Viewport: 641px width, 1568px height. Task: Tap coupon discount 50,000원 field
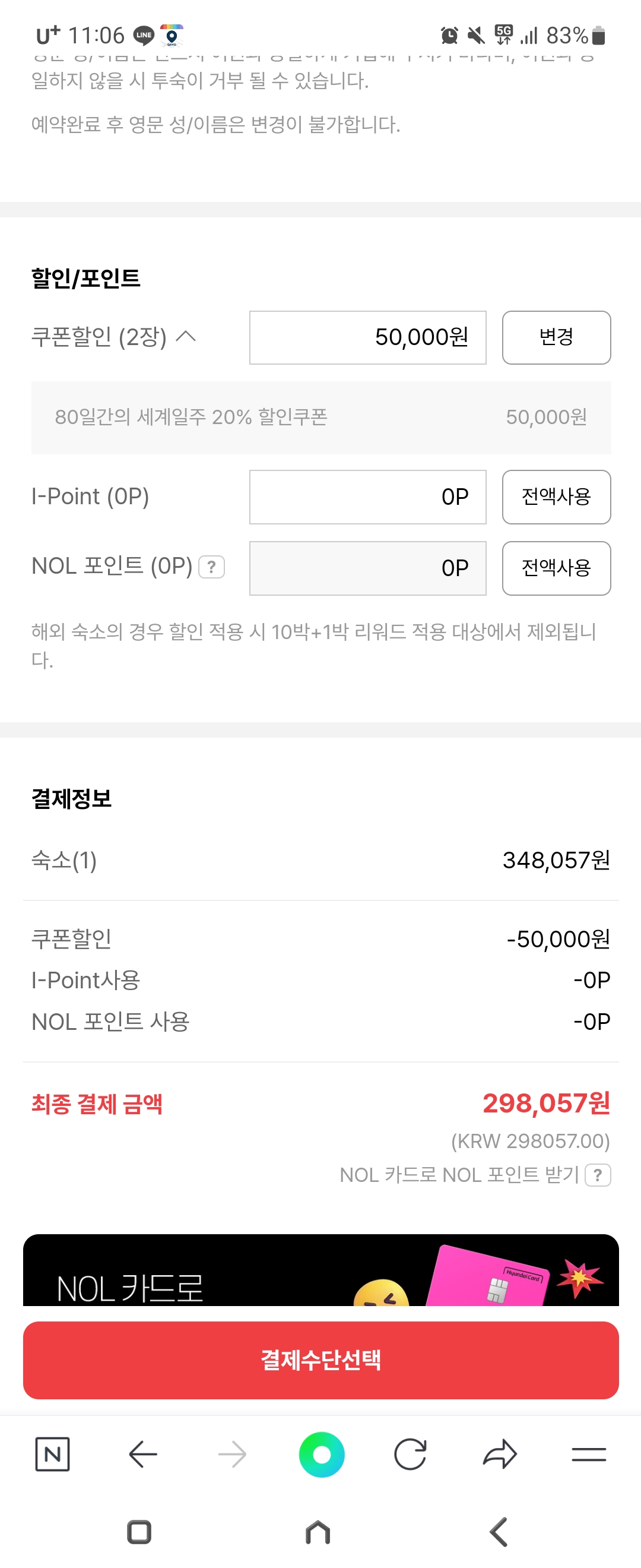coord(367,337)
